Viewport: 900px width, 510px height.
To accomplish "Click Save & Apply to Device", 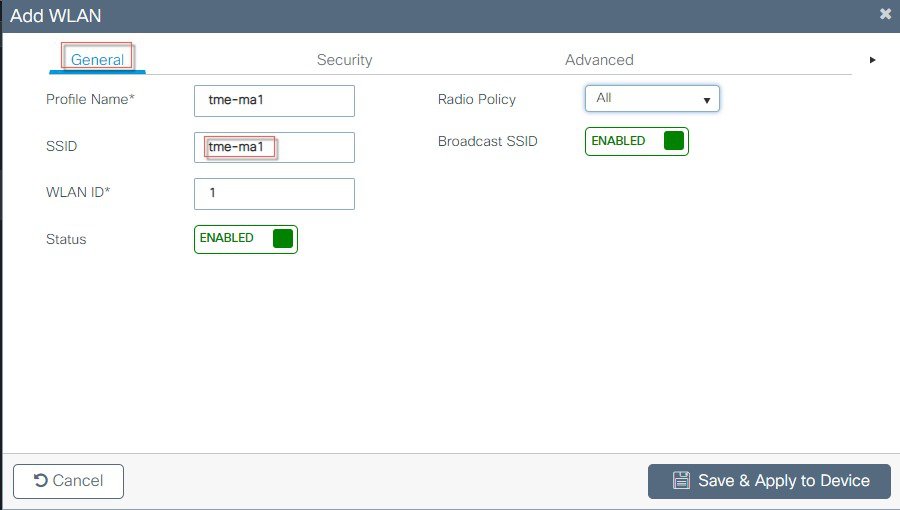I will click(769, 481).
